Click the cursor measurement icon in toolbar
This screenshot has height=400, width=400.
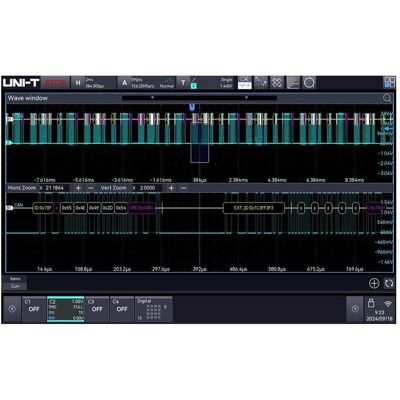261,83
